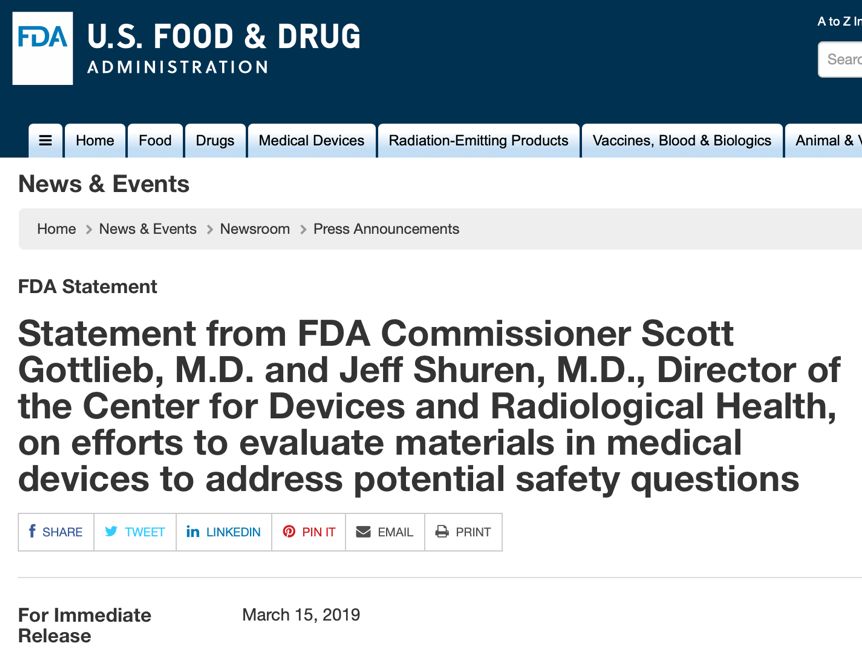Click the U.S. Food & Drug Administration title

[223, 48]
